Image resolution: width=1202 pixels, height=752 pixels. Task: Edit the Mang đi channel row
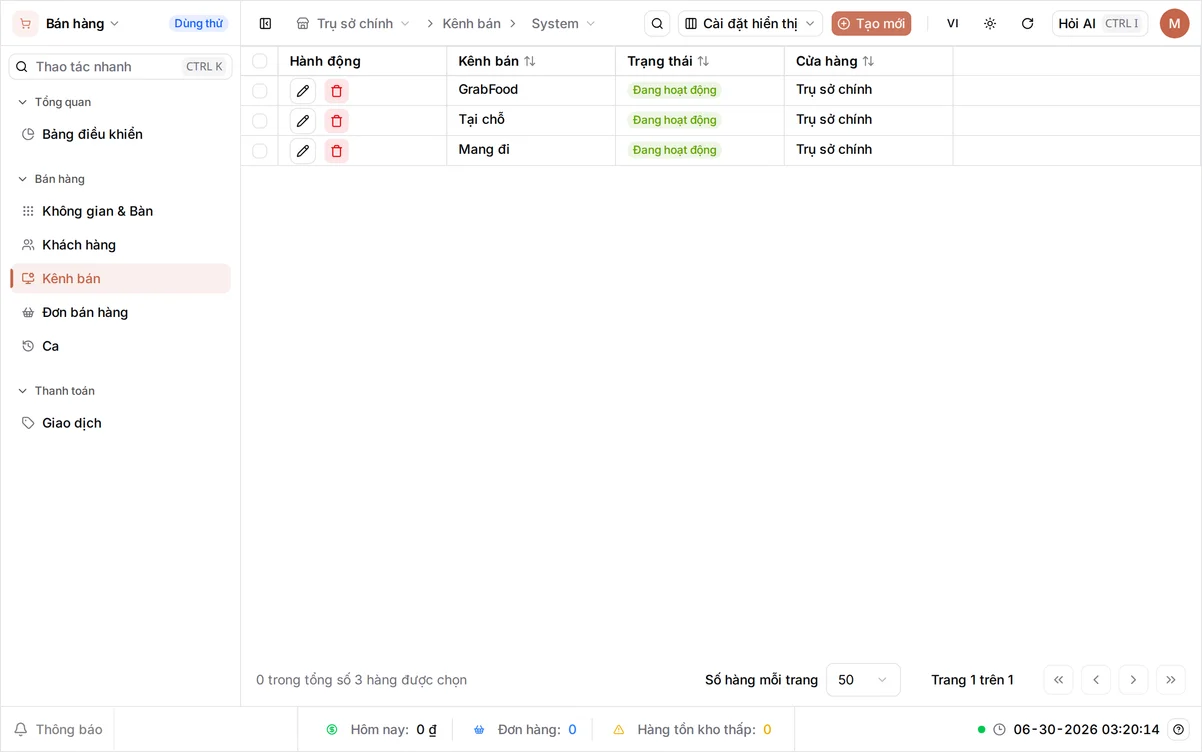302,151
